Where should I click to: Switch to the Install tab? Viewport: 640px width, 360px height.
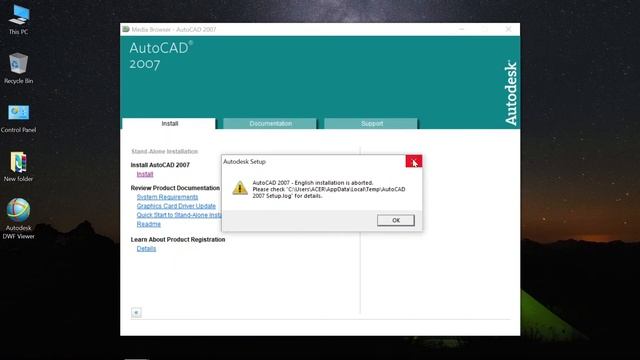[x=169, y=123]
